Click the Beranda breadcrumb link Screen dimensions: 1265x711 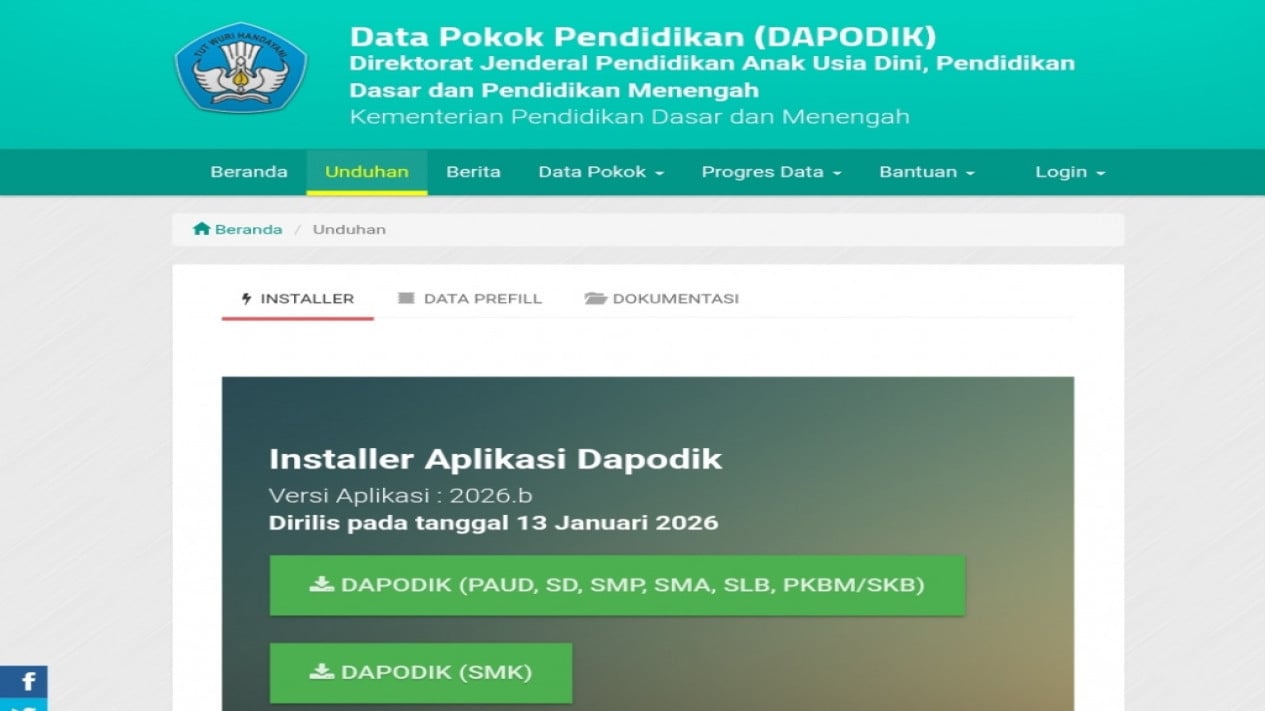coord(248,229)
